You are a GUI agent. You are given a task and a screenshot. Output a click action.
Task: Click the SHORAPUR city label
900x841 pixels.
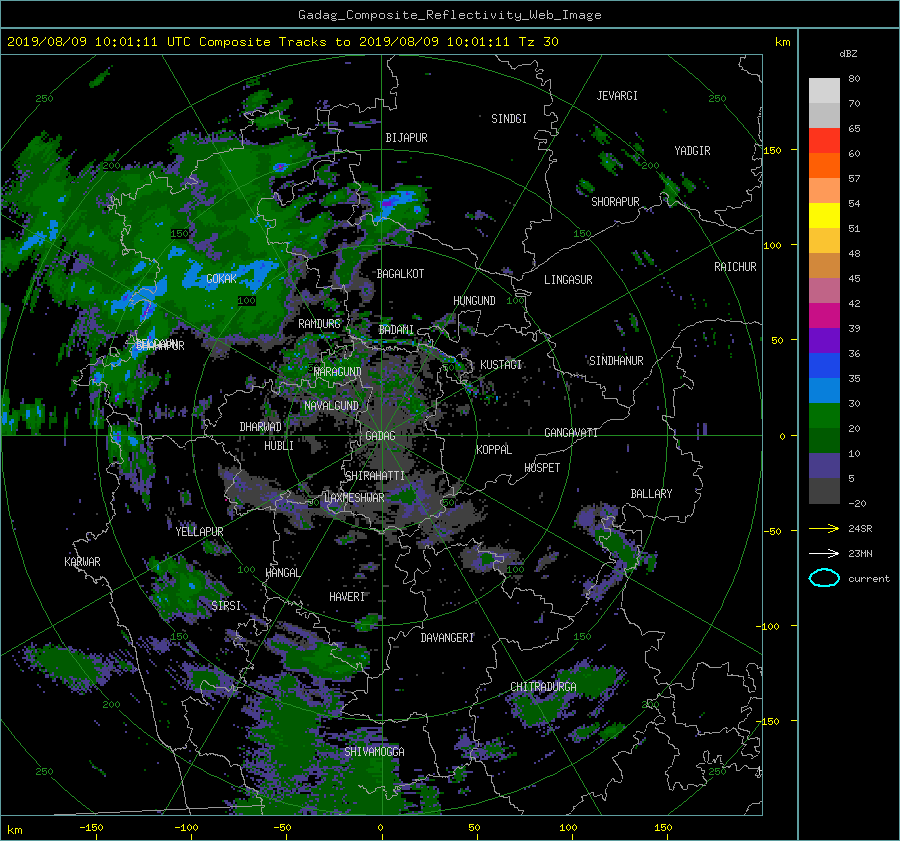615,202
